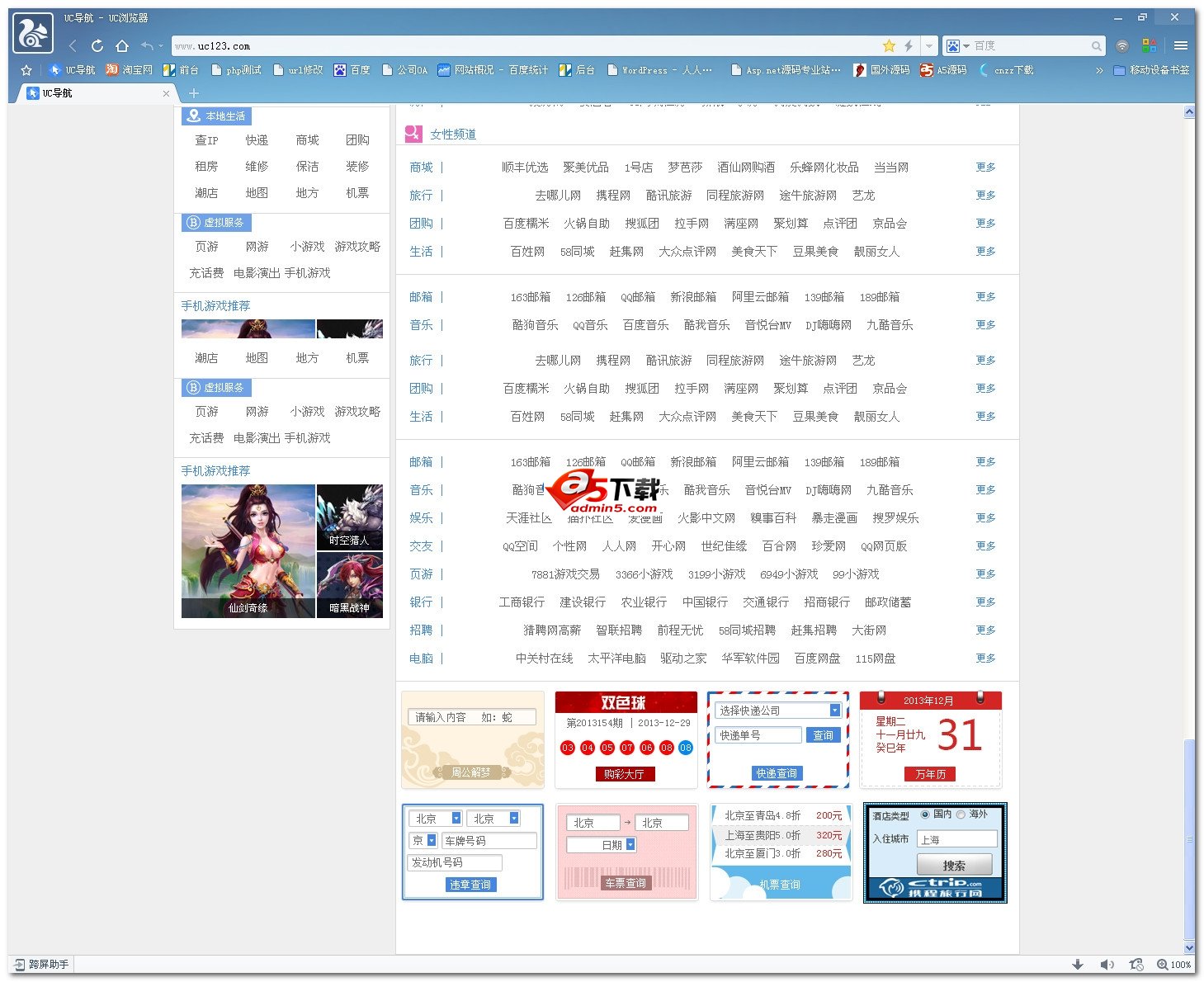Open the 天涯社区 link
This screenshot has height=982, width=1204.
pos(529,518)
